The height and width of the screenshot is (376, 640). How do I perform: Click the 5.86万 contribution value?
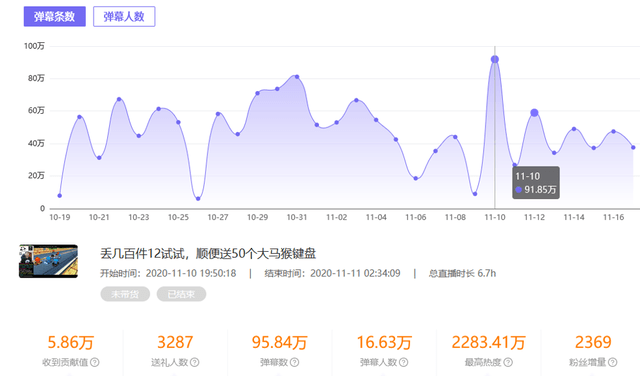[71, 342]
